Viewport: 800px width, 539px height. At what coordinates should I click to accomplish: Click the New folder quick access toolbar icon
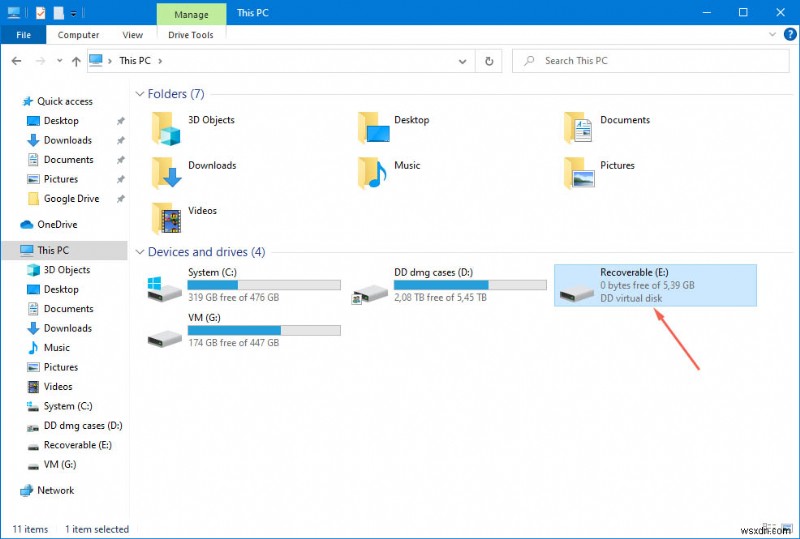point(59,13)
